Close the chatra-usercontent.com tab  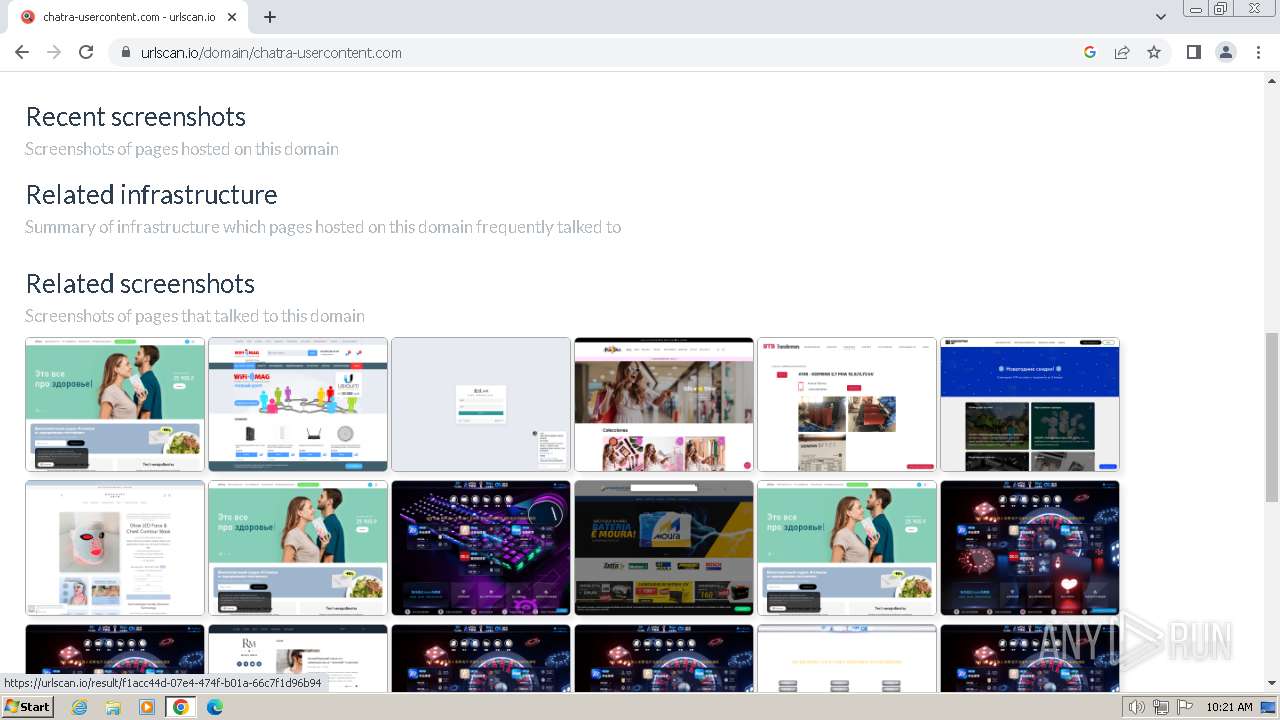232,17
